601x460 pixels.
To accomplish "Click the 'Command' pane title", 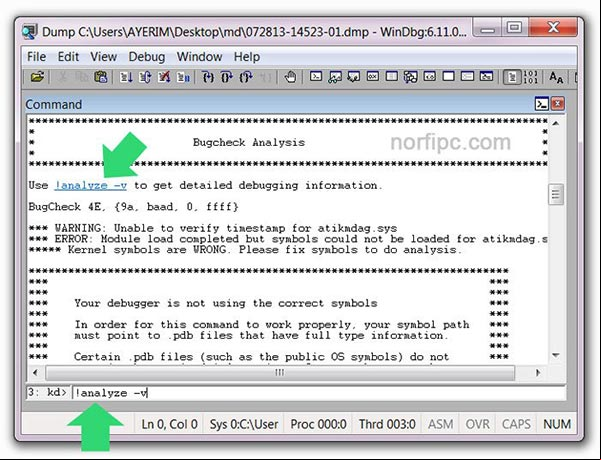I will [54, 104].
